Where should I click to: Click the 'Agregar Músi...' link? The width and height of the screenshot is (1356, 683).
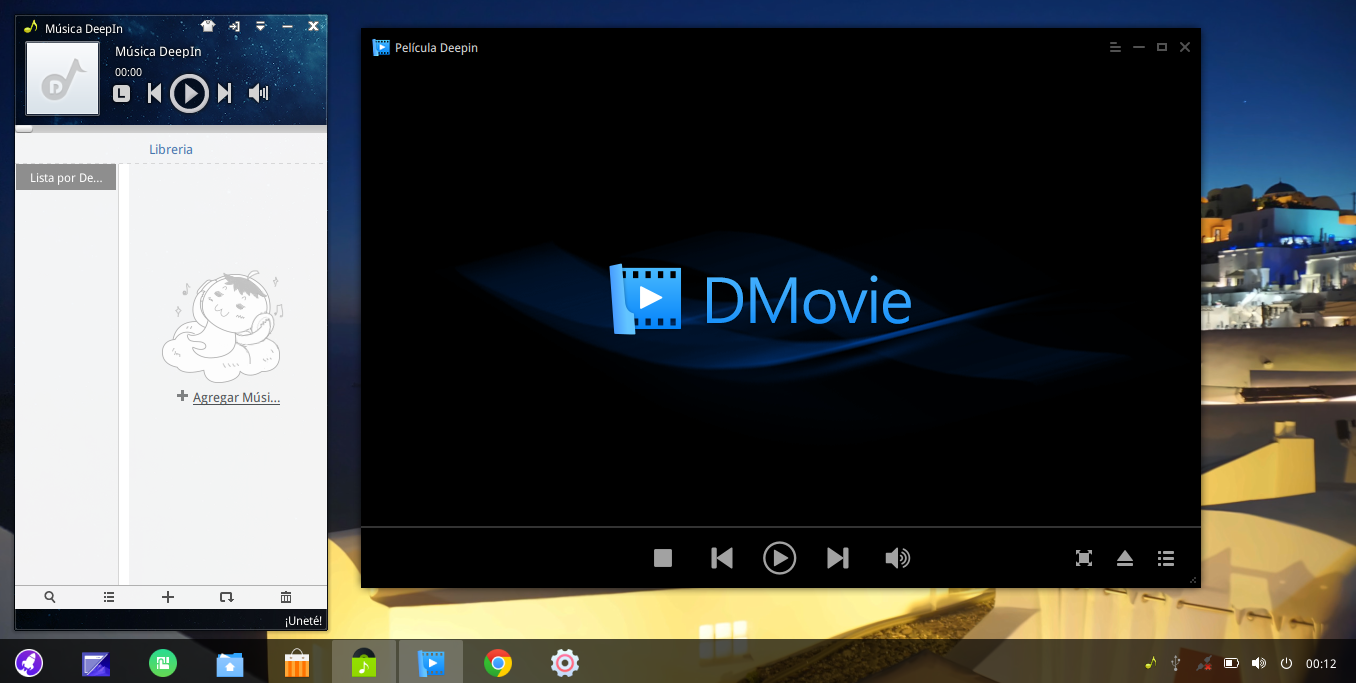click(236, 397)
